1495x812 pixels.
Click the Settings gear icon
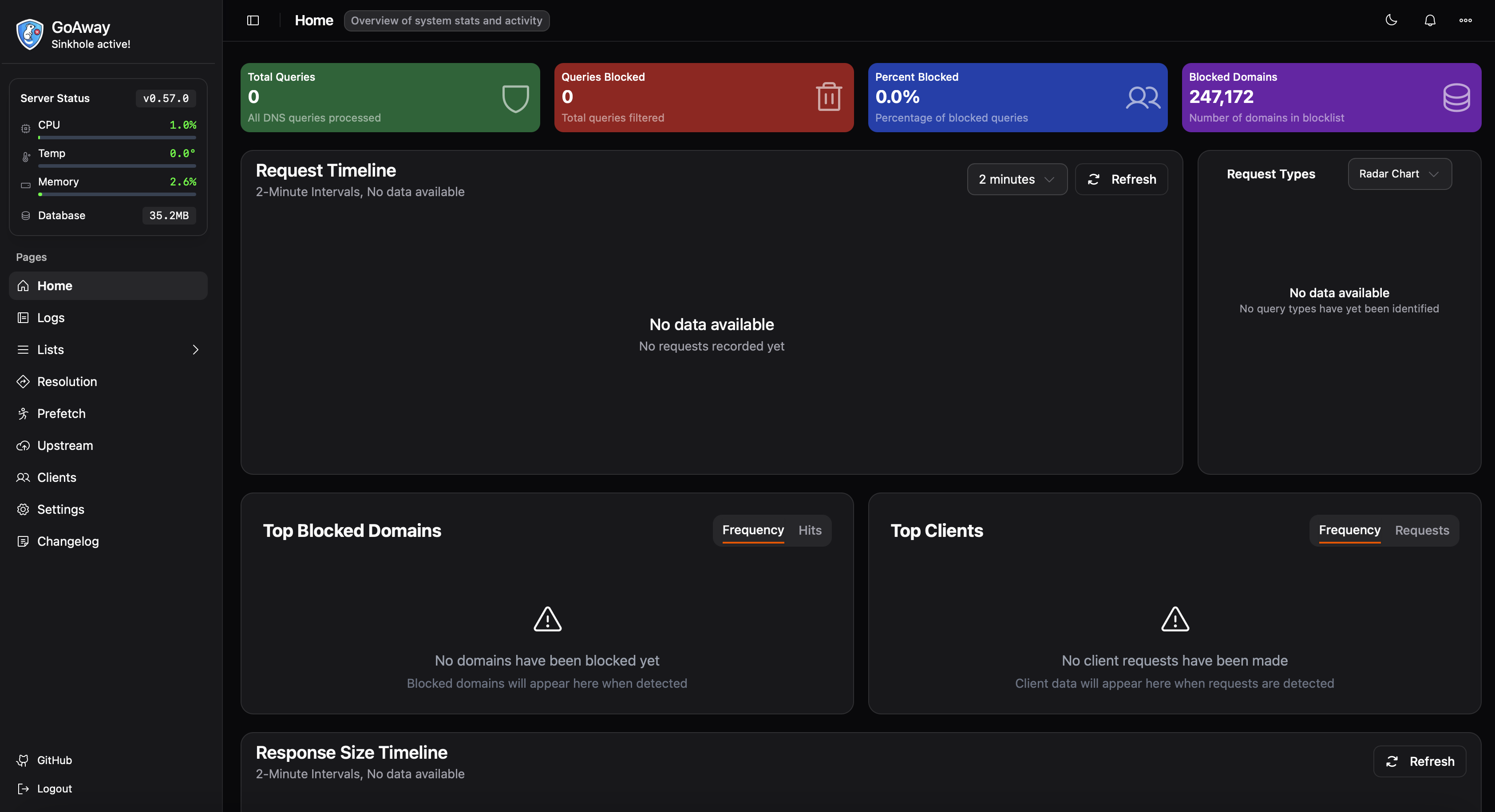23,509
